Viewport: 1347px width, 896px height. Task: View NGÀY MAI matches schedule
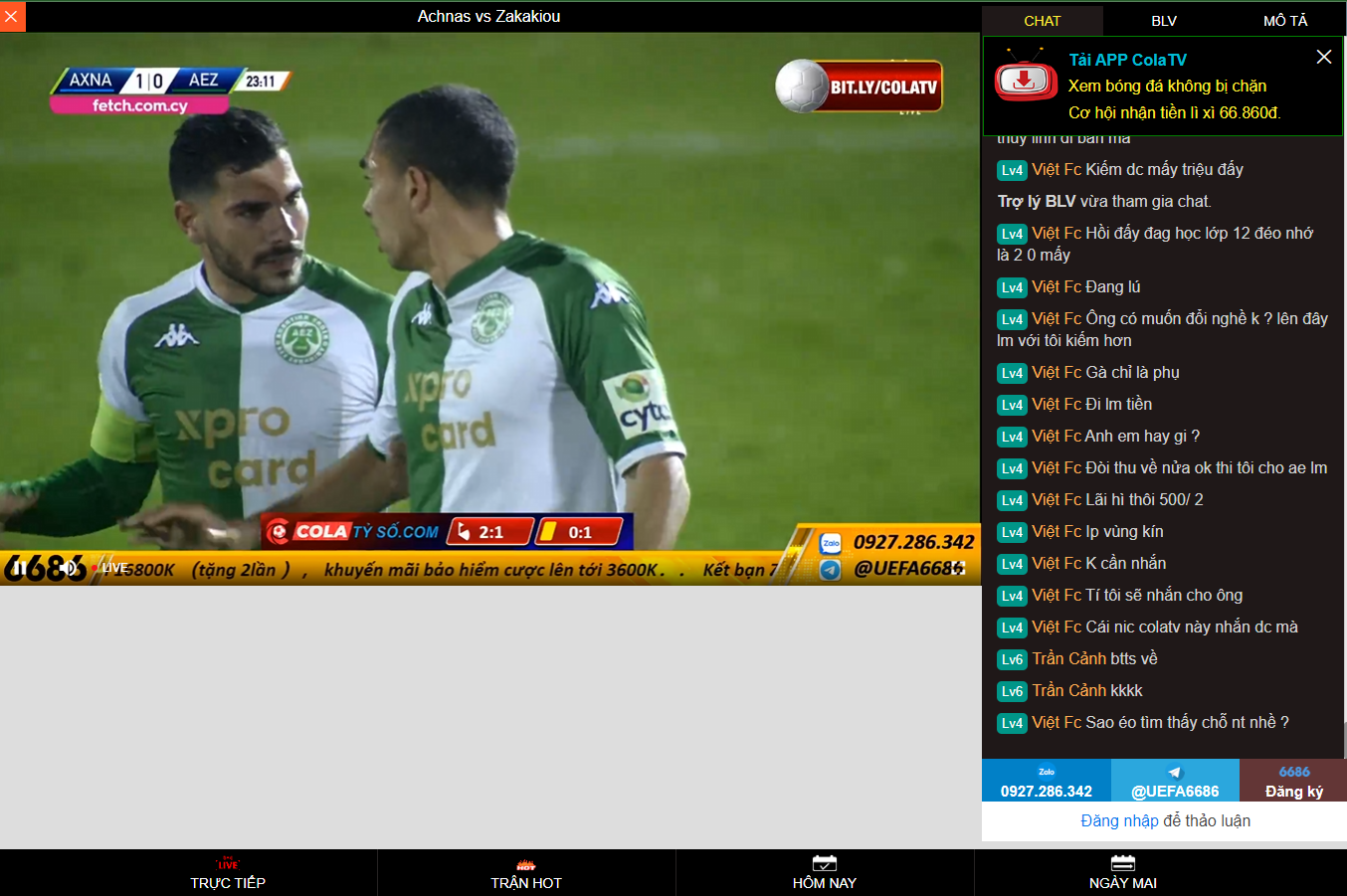[x=1122, y=873]
